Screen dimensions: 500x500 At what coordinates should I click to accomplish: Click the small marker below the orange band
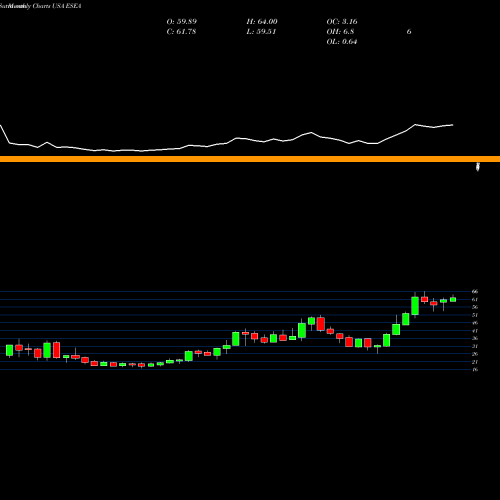[x=478, y=167]
